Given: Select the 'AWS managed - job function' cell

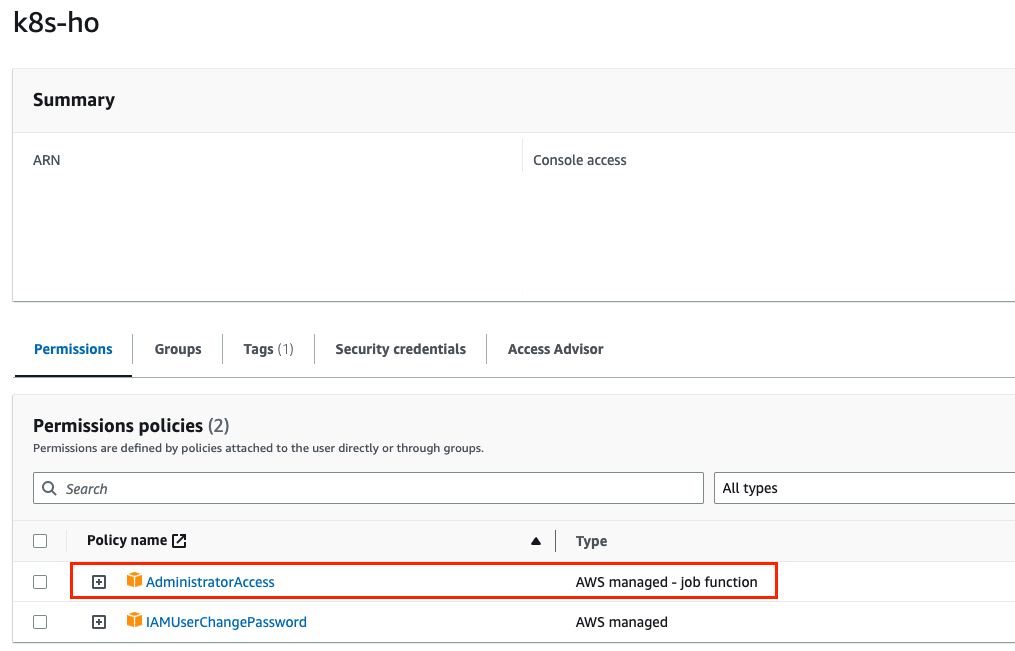Looking at the screenshot, I should pos(666,582).
